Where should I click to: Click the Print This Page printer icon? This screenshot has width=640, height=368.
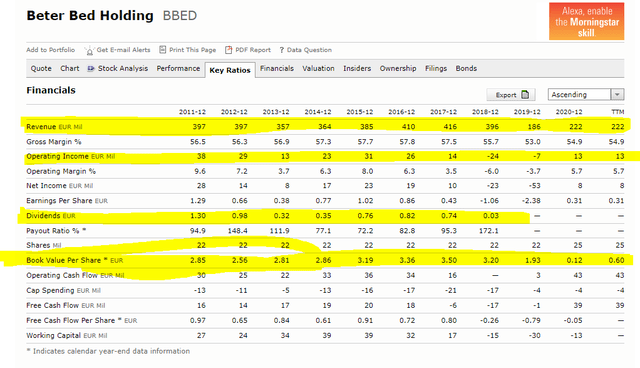pyautogui.click(x=162, y=50)
